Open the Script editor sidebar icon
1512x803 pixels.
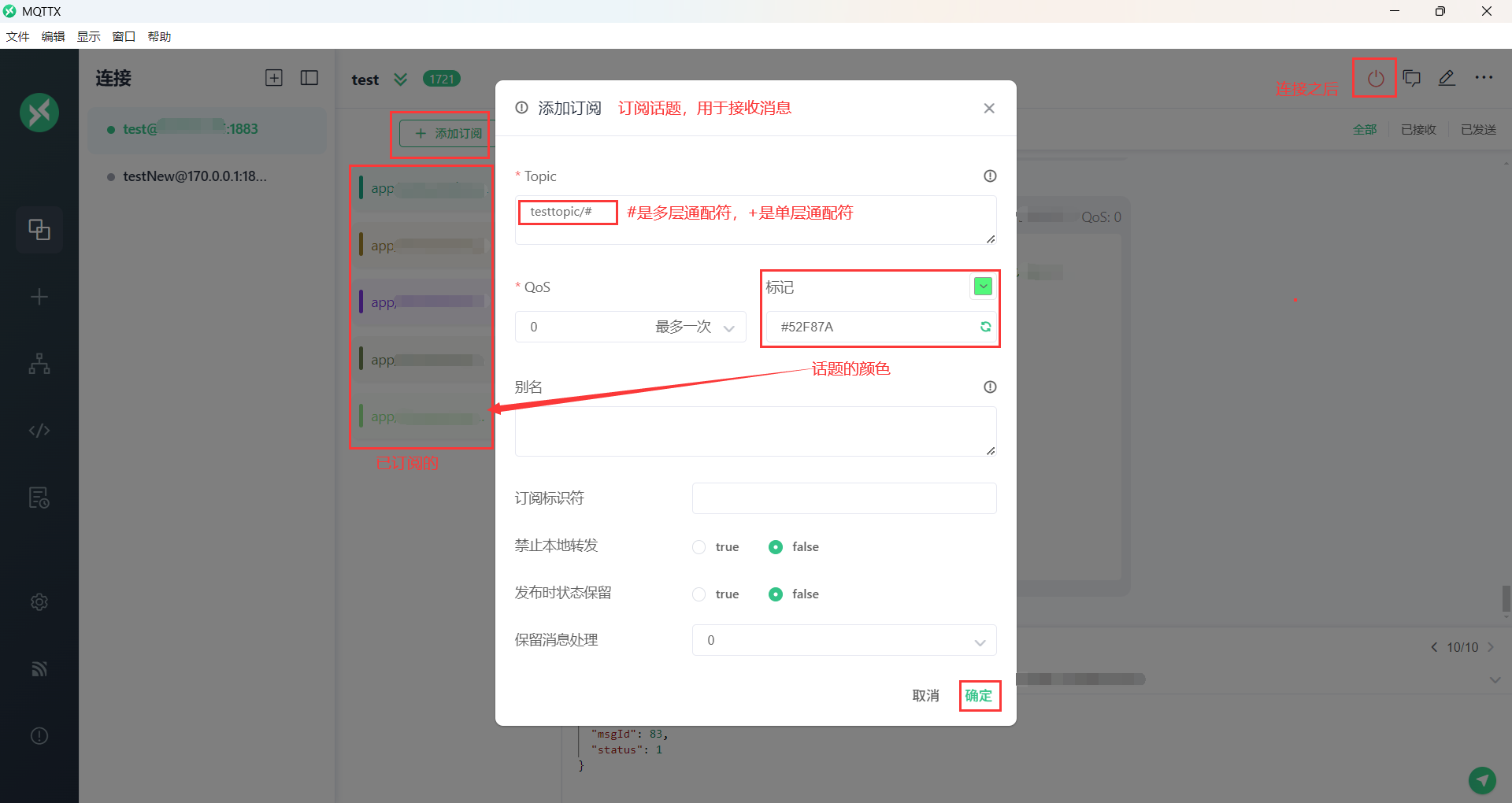point(39,431)
